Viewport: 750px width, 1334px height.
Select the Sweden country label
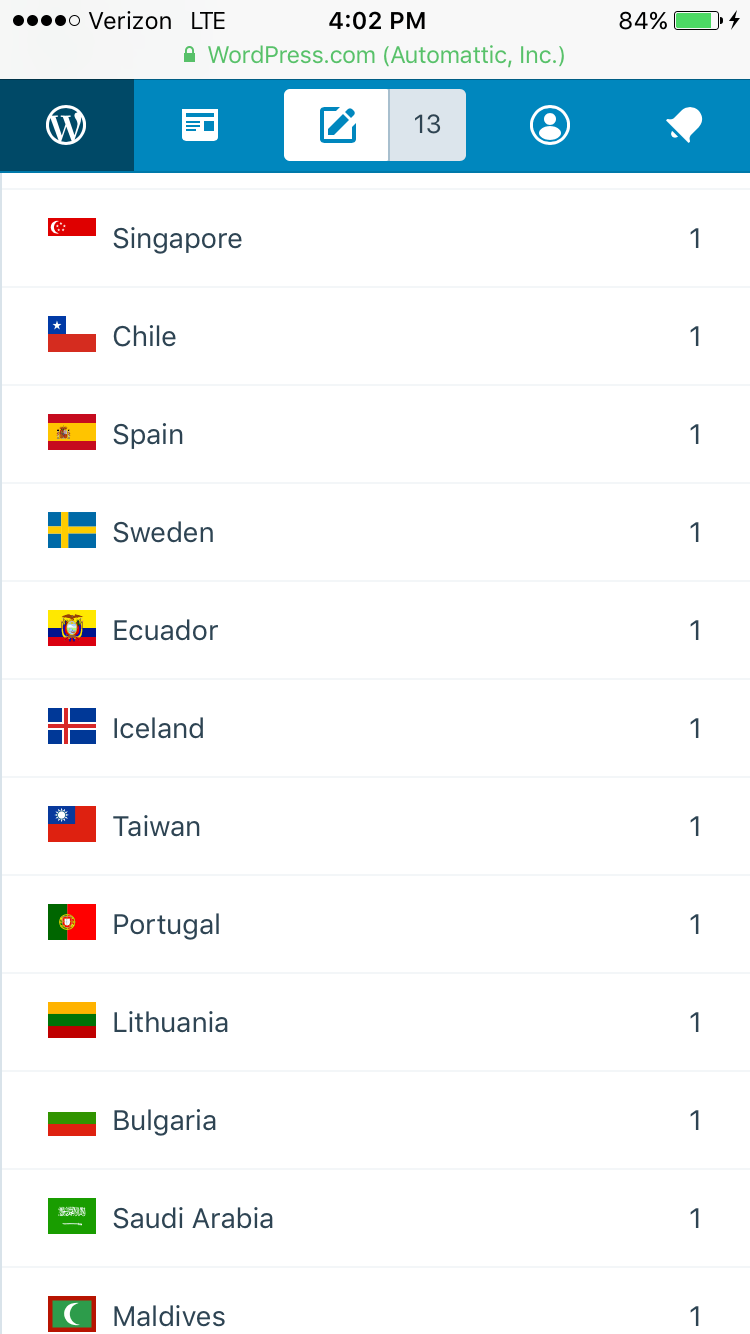point(163,533)
